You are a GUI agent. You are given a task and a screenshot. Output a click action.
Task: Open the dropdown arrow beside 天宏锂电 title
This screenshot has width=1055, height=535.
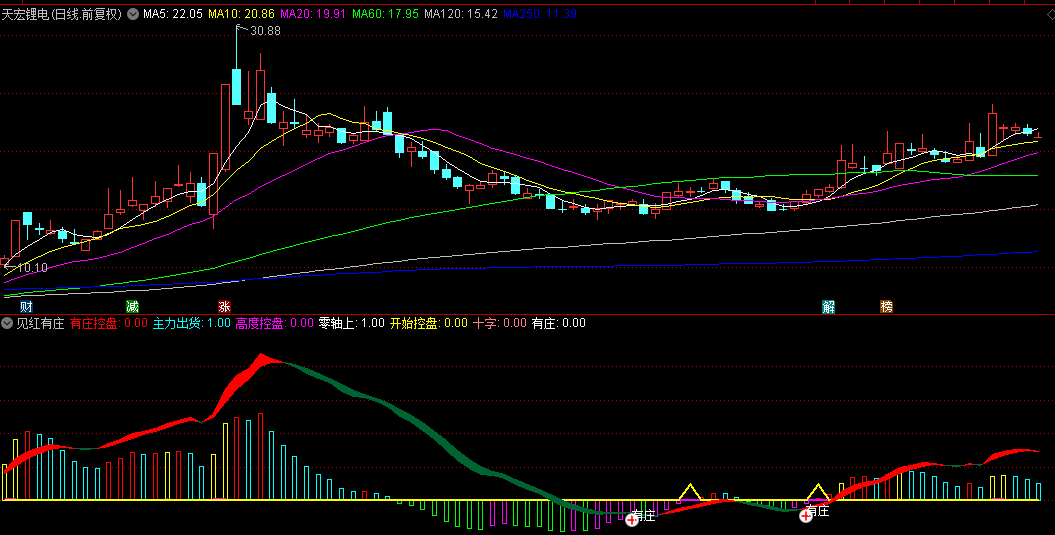(133, 13)
